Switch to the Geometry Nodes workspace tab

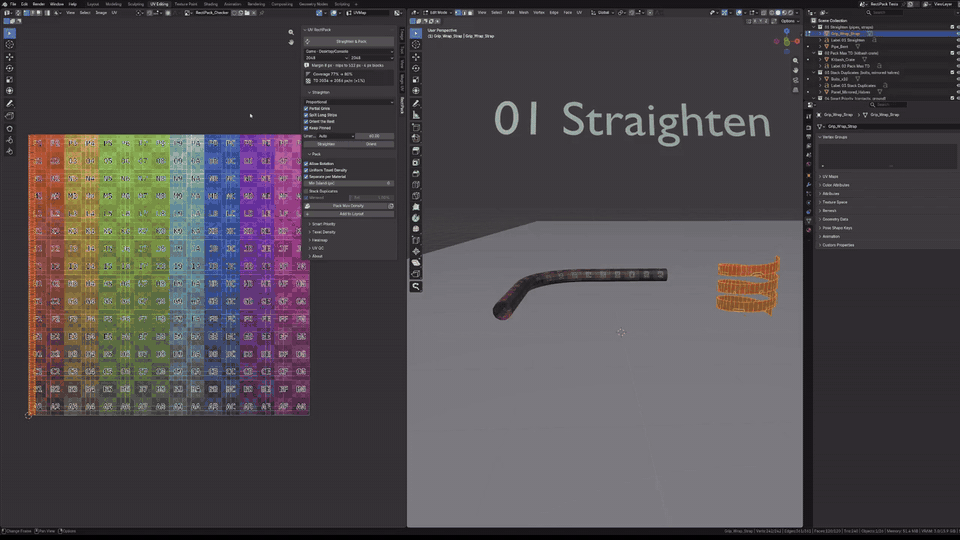313,4
